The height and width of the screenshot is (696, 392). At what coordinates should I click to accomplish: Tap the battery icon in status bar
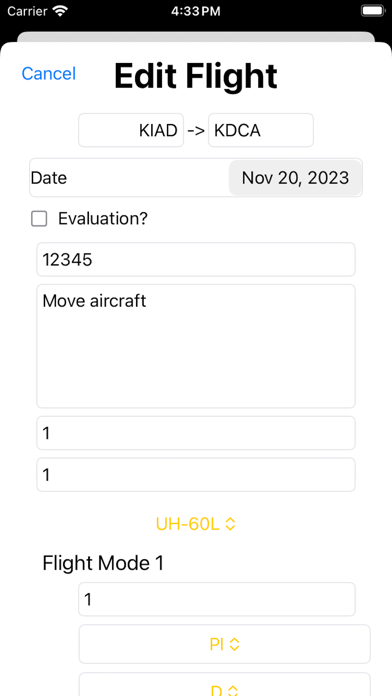pyautogui.click(x=372, y=11)
